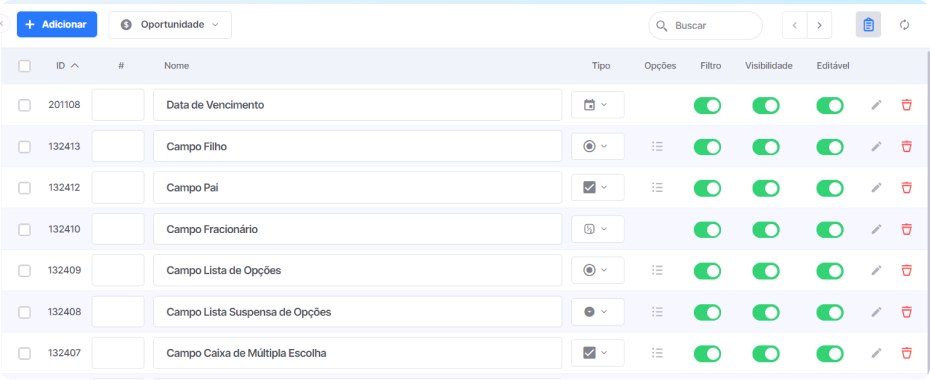930x380 pixels.
Task: Select checkbox for row 201108
Action: point(24,105)
